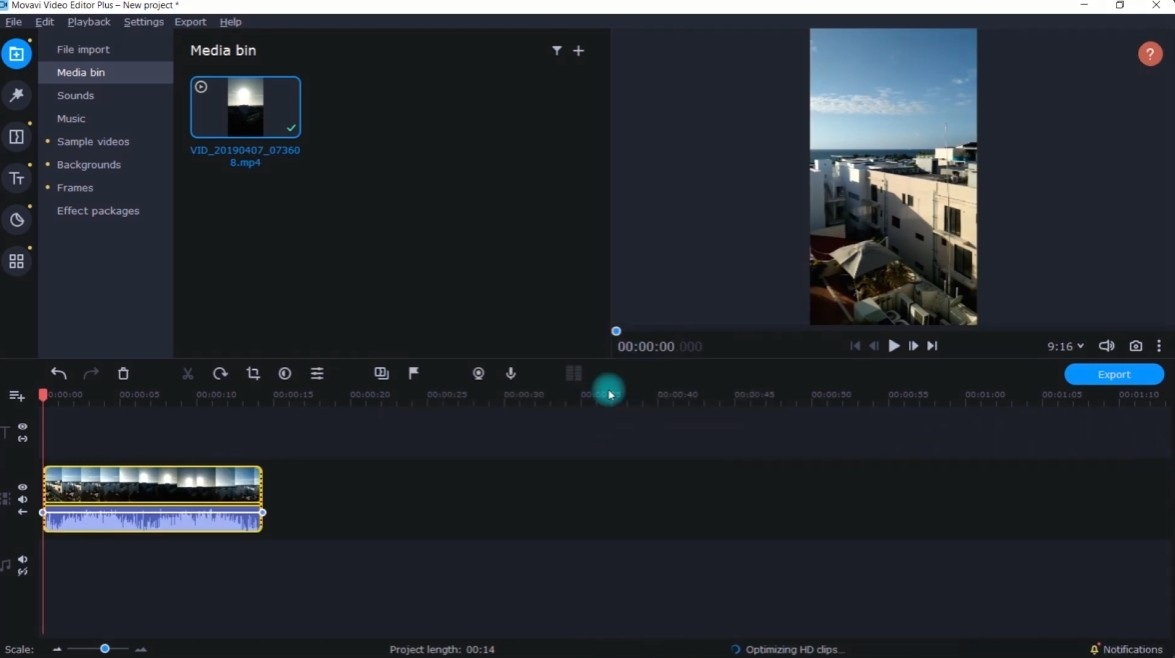This screenshot has width=1175, height=658.
Task: Open clip properties sliders icon
Action: coord(317,373)
